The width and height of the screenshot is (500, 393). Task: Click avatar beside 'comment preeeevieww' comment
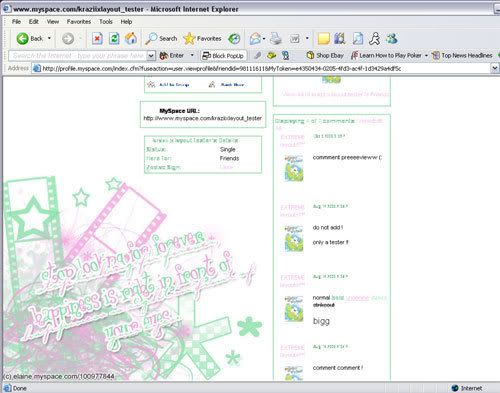(294, 168)
